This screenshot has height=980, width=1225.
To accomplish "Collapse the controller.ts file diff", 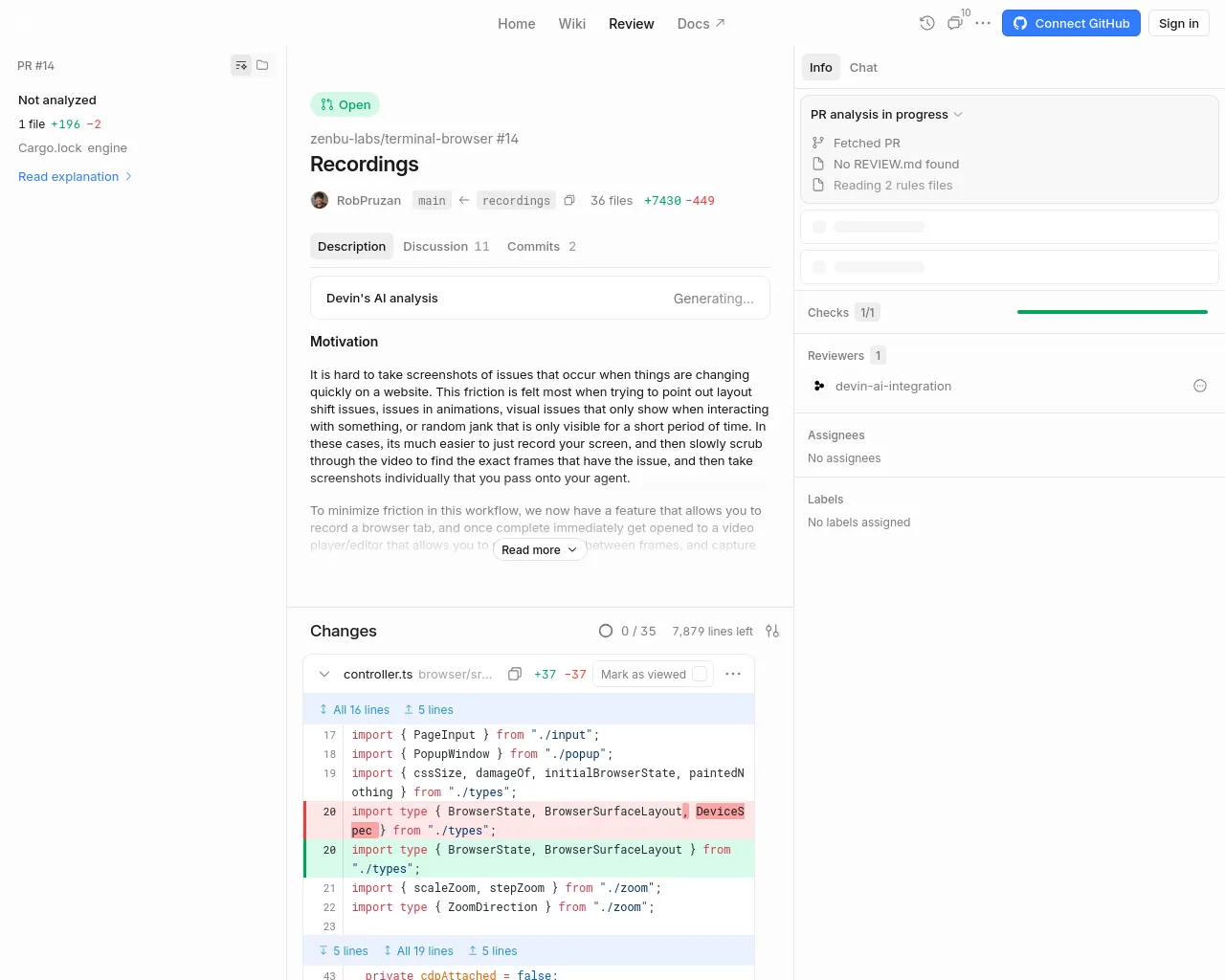I will (324, 674).
